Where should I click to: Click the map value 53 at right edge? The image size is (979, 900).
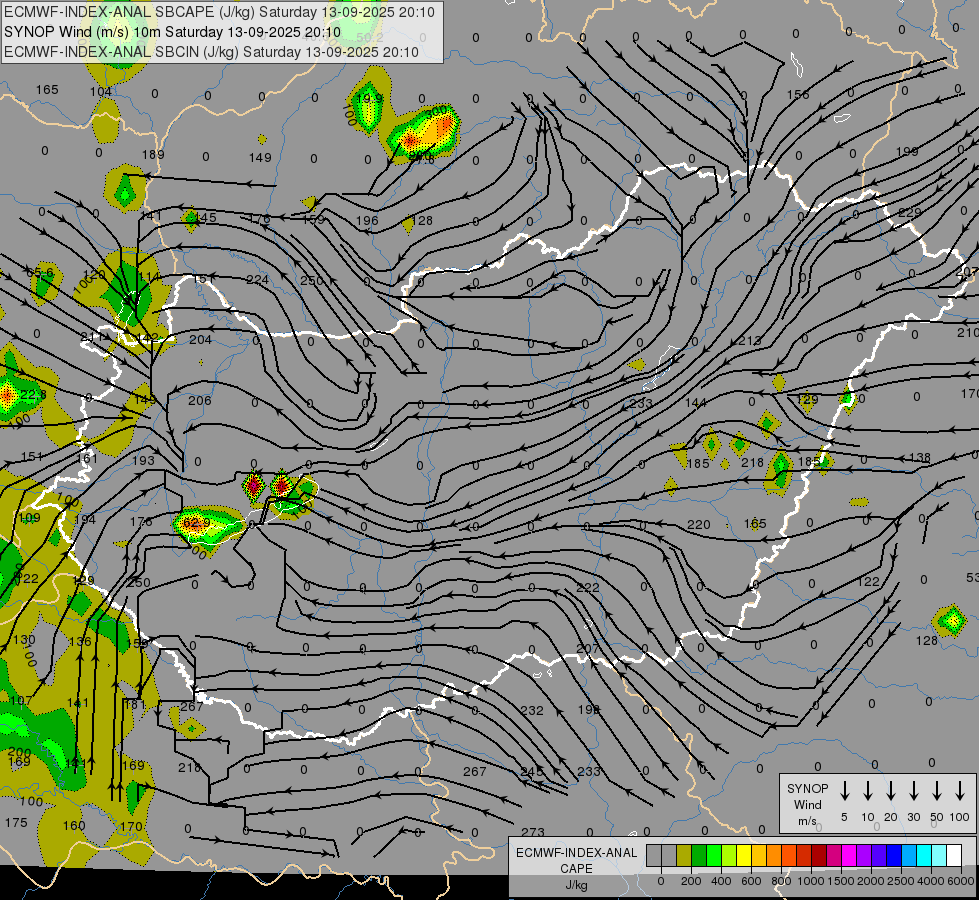point(972,577)
